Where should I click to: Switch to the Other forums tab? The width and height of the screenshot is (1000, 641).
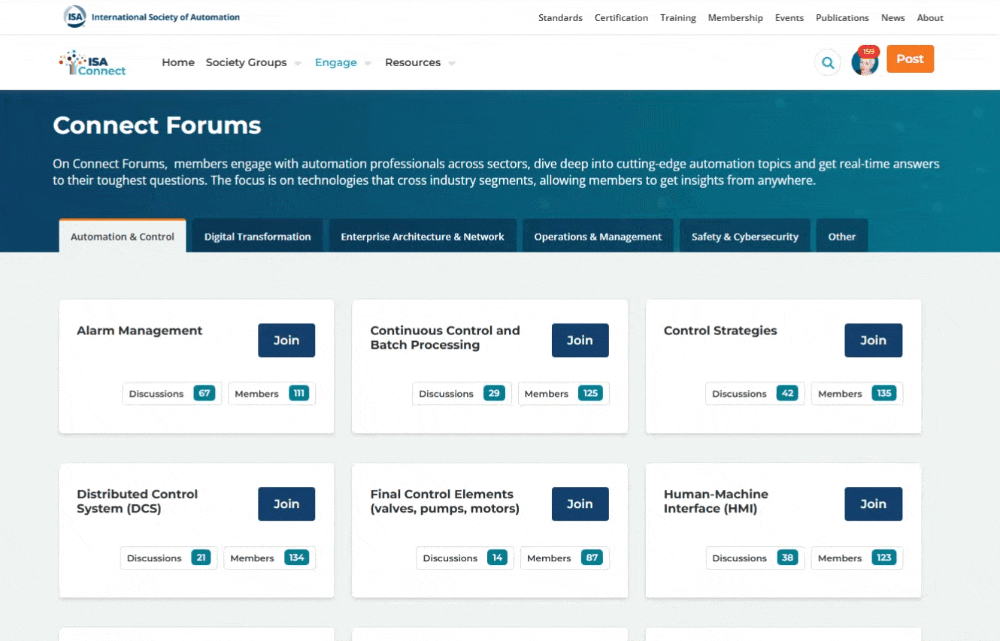tap(841, 236)
